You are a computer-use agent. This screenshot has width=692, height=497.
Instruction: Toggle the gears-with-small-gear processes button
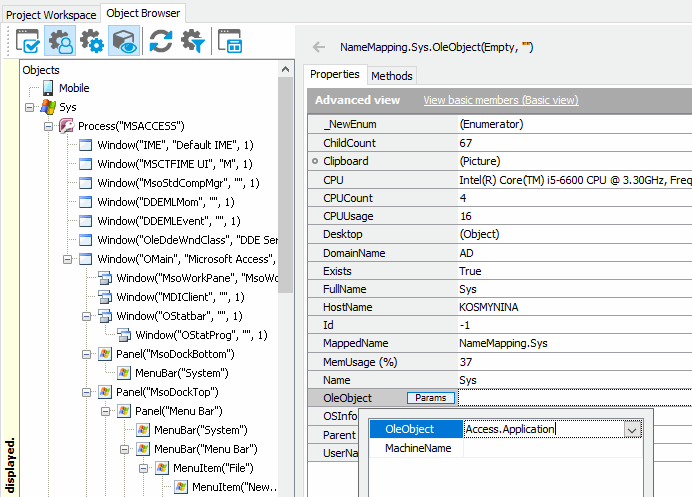[x=92, y=42]
